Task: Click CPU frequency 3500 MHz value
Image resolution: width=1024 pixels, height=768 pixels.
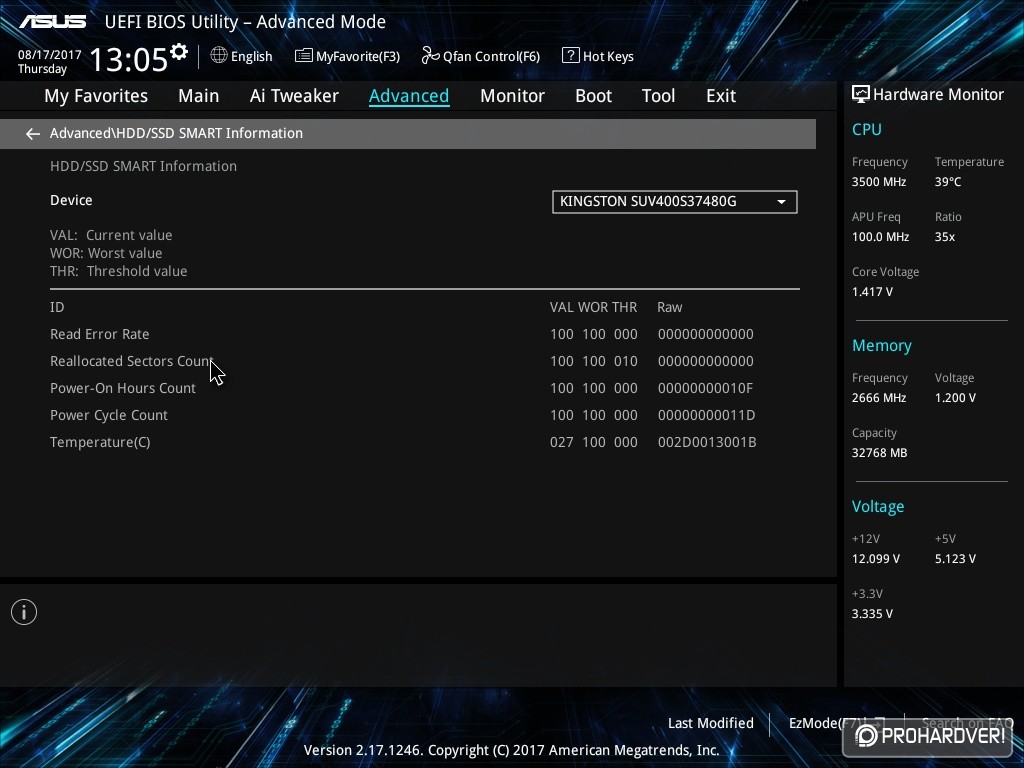Action: point(879,182)
